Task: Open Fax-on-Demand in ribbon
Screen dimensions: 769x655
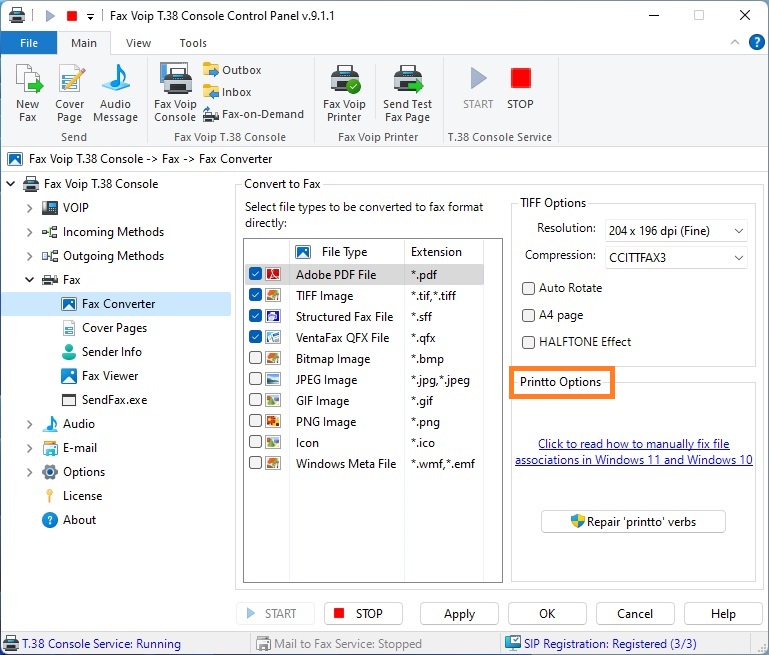Action: pyautogui.click(x=253, y=114)
